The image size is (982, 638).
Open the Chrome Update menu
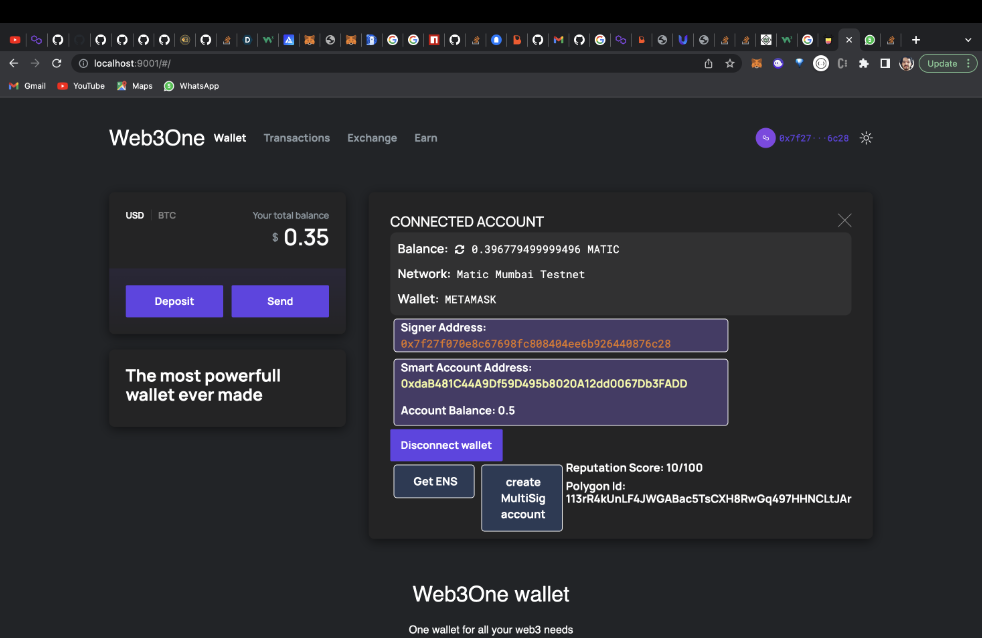click(x=948, y=63)
